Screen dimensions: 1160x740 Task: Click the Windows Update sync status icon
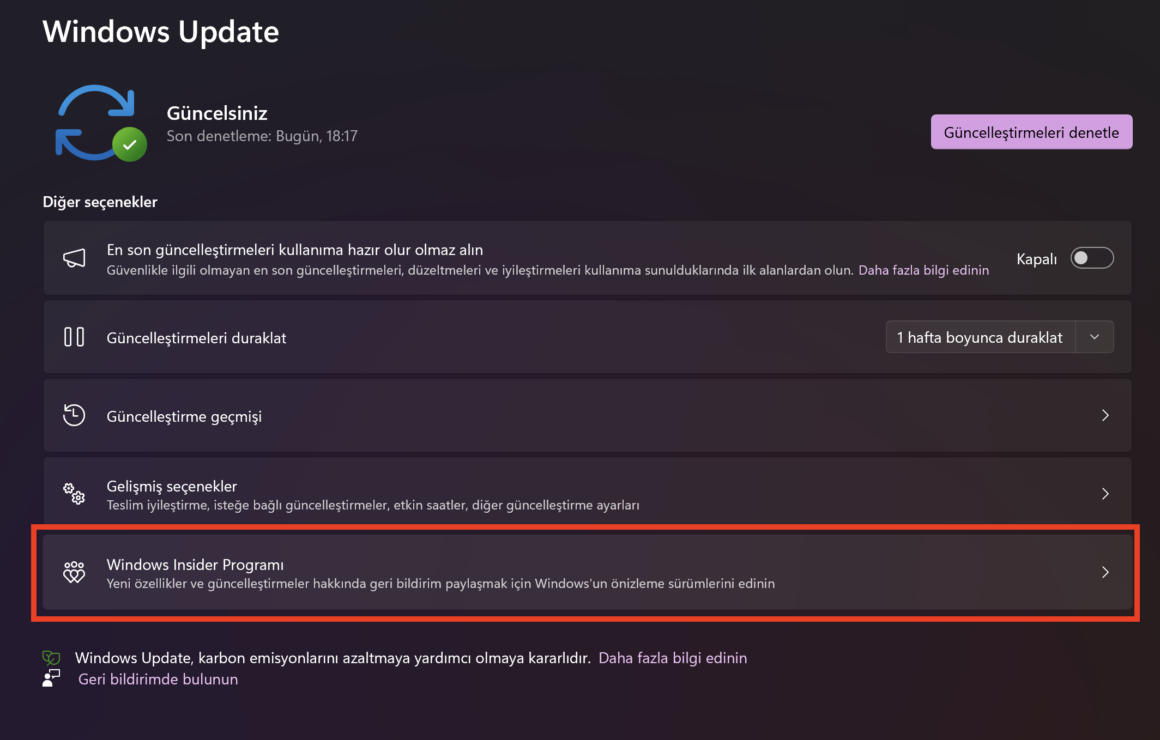click(x=101, y=124)
